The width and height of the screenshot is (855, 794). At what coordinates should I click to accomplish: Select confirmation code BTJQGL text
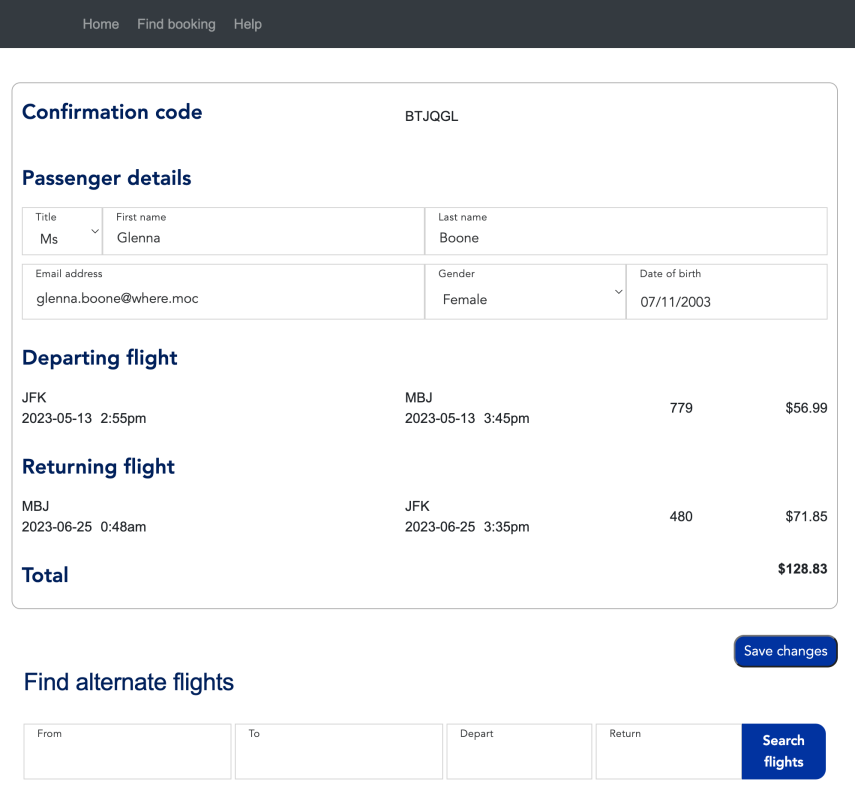tap(431, 116)
